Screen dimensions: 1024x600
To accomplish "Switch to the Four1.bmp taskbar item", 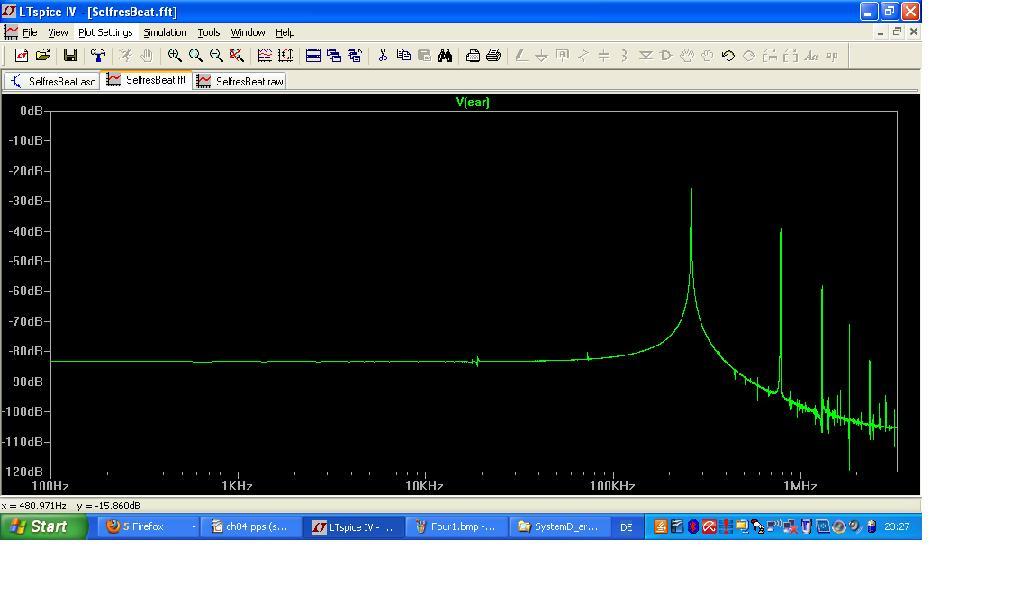I will pos(456,527).
